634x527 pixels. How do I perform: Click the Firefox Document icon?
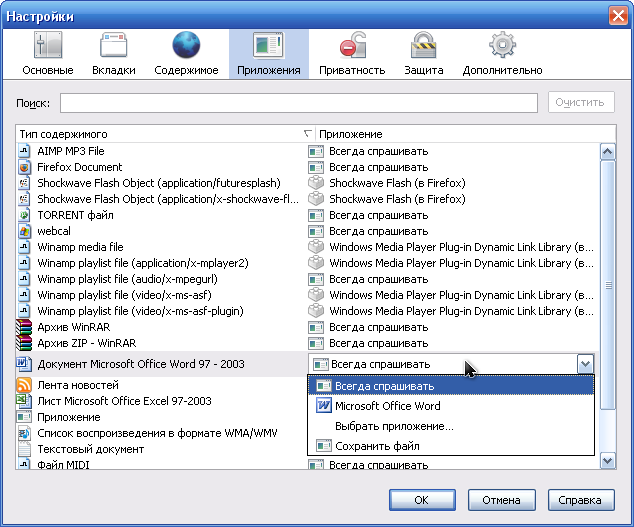pos(24,167)
